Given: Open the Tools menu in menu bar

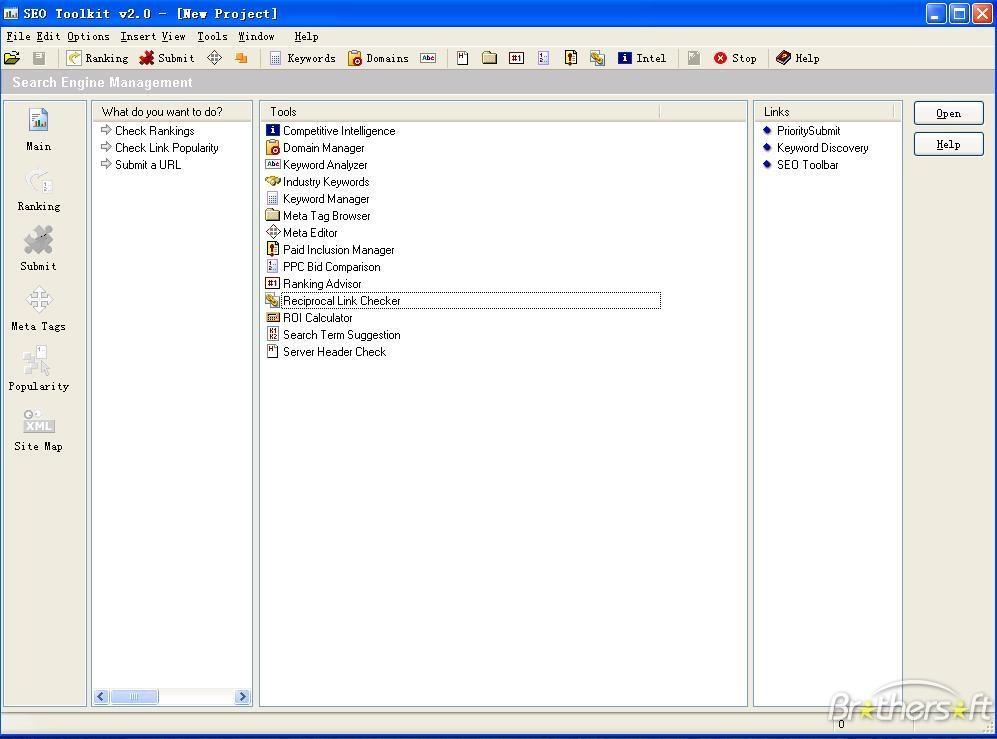Looking at the screenshot, I should (212, 37).
